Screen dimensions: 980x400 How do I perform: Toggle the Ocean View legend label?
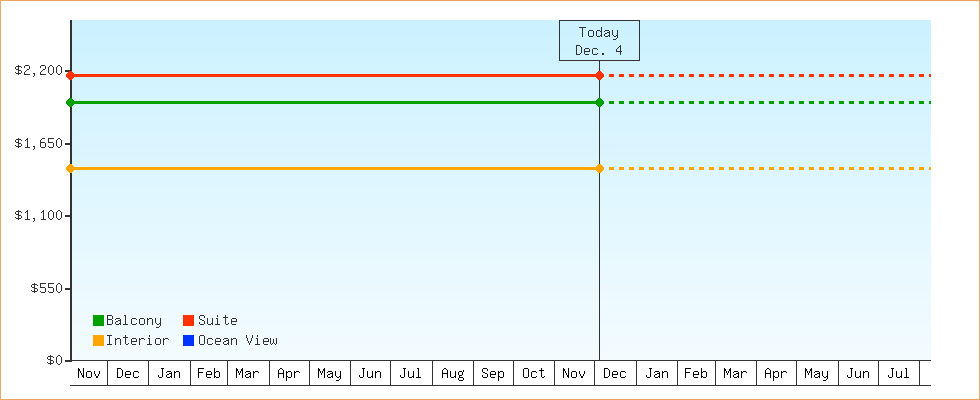point(238,341)
